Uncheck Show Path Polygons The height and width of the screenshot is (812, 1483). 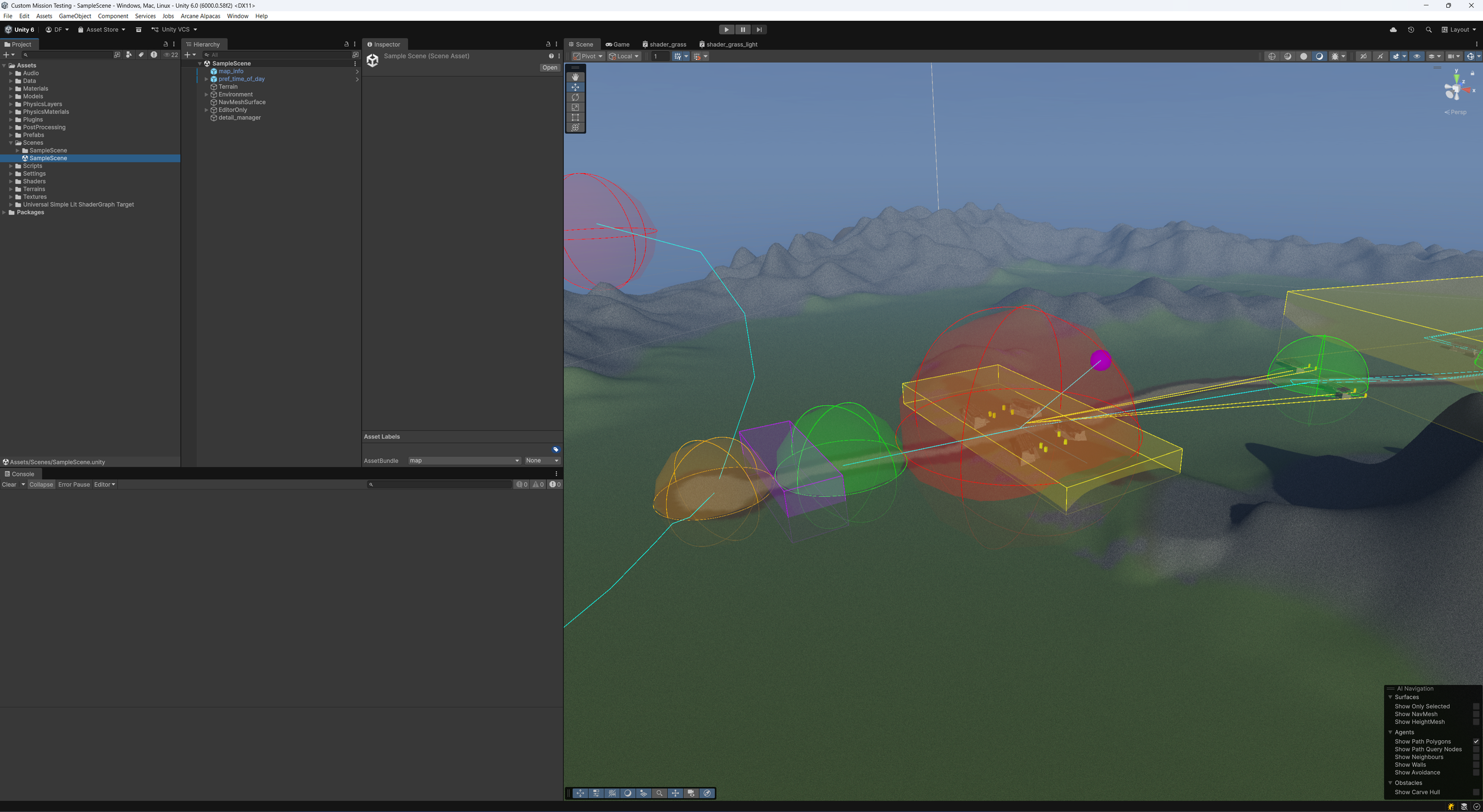point(1475,741)
